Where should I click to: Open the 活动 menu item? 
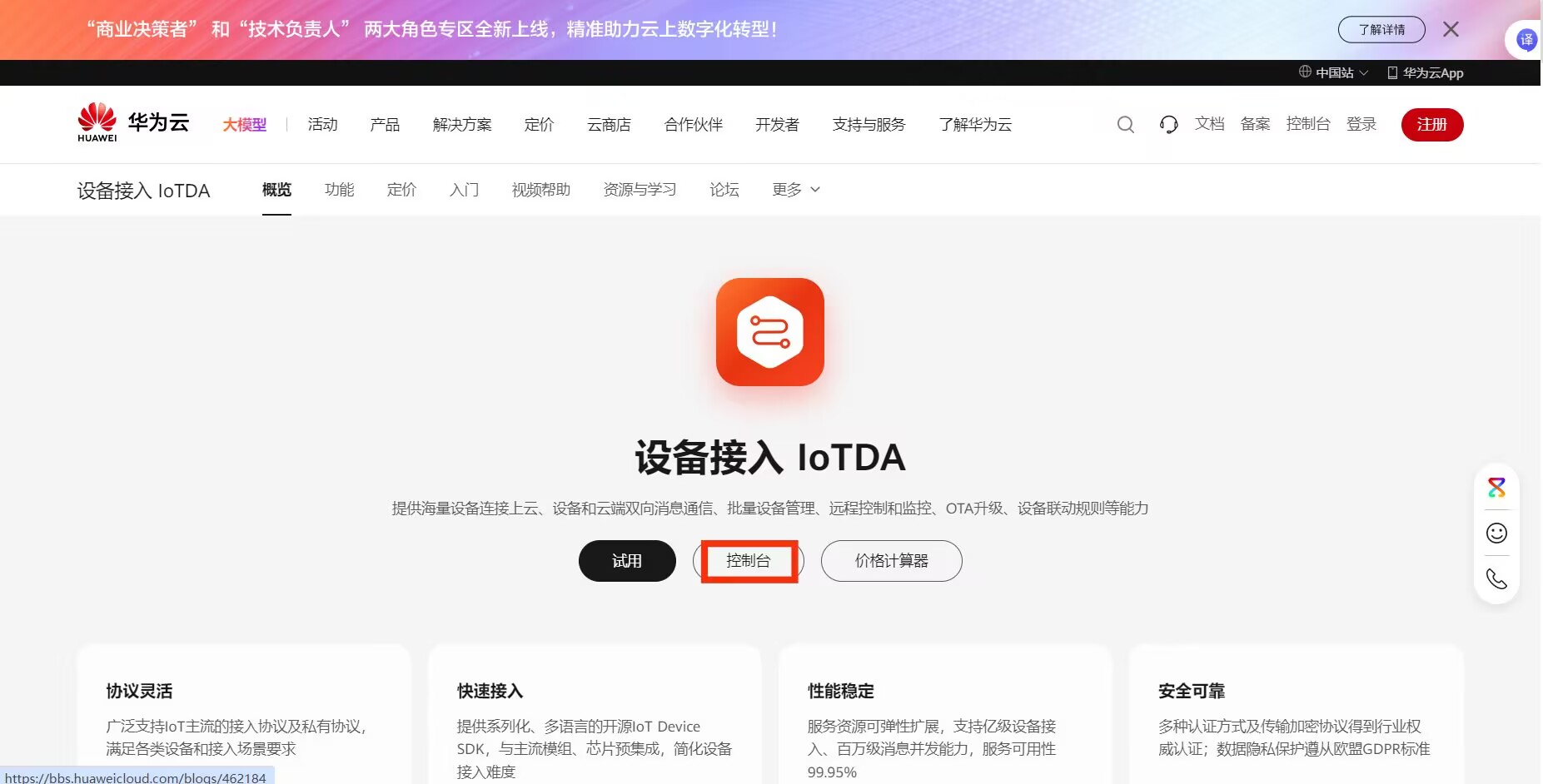point(322,125)
